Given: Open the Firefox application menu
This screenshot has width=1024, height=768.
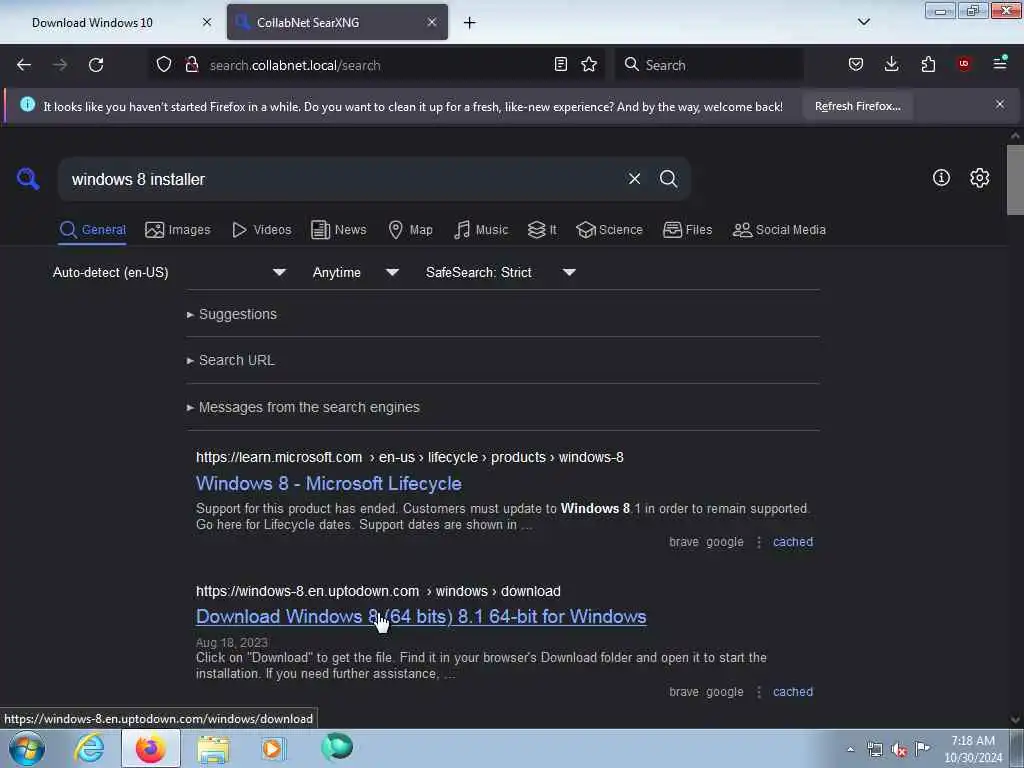Looking at the screenshot, I should (1000, 63).
